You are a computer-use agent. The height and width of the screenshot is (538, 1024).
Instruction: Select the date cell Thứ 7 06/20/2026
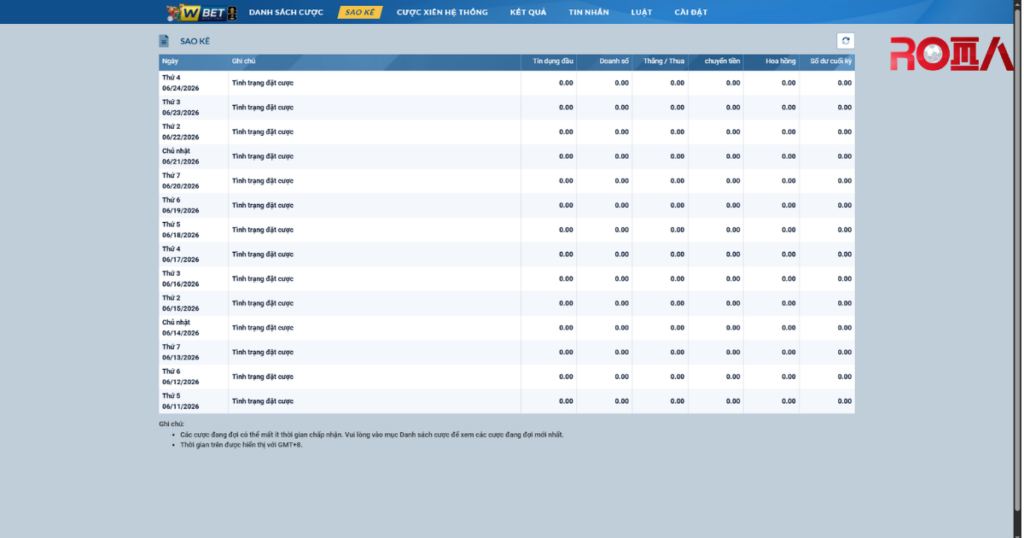point(193,181)
